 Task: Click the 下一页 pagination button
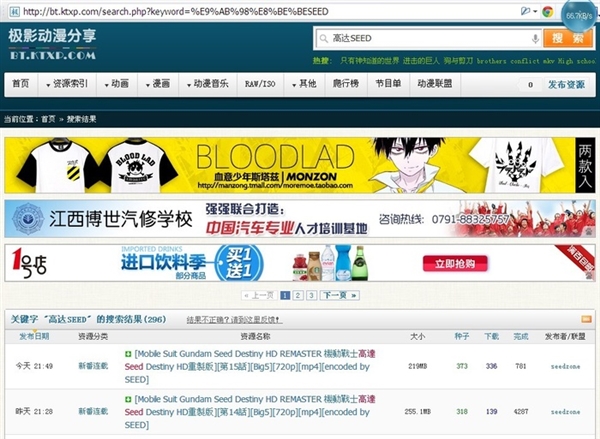point(339,295)
